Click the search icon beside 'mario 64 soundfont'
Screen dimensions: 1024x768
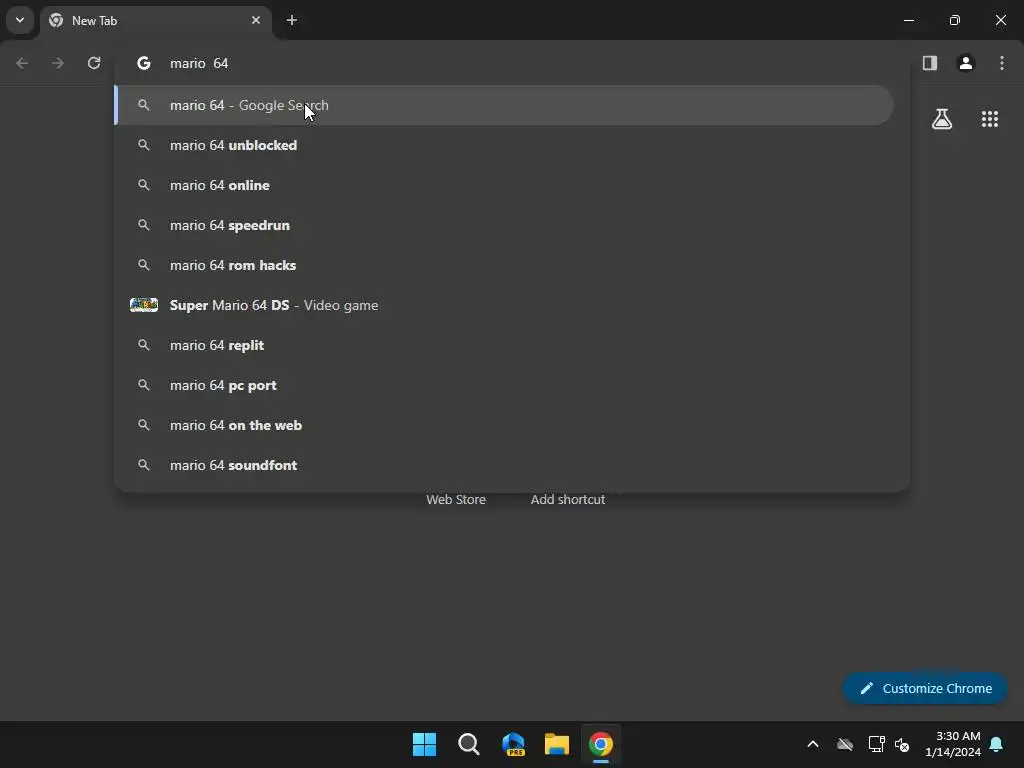(144, 465)
